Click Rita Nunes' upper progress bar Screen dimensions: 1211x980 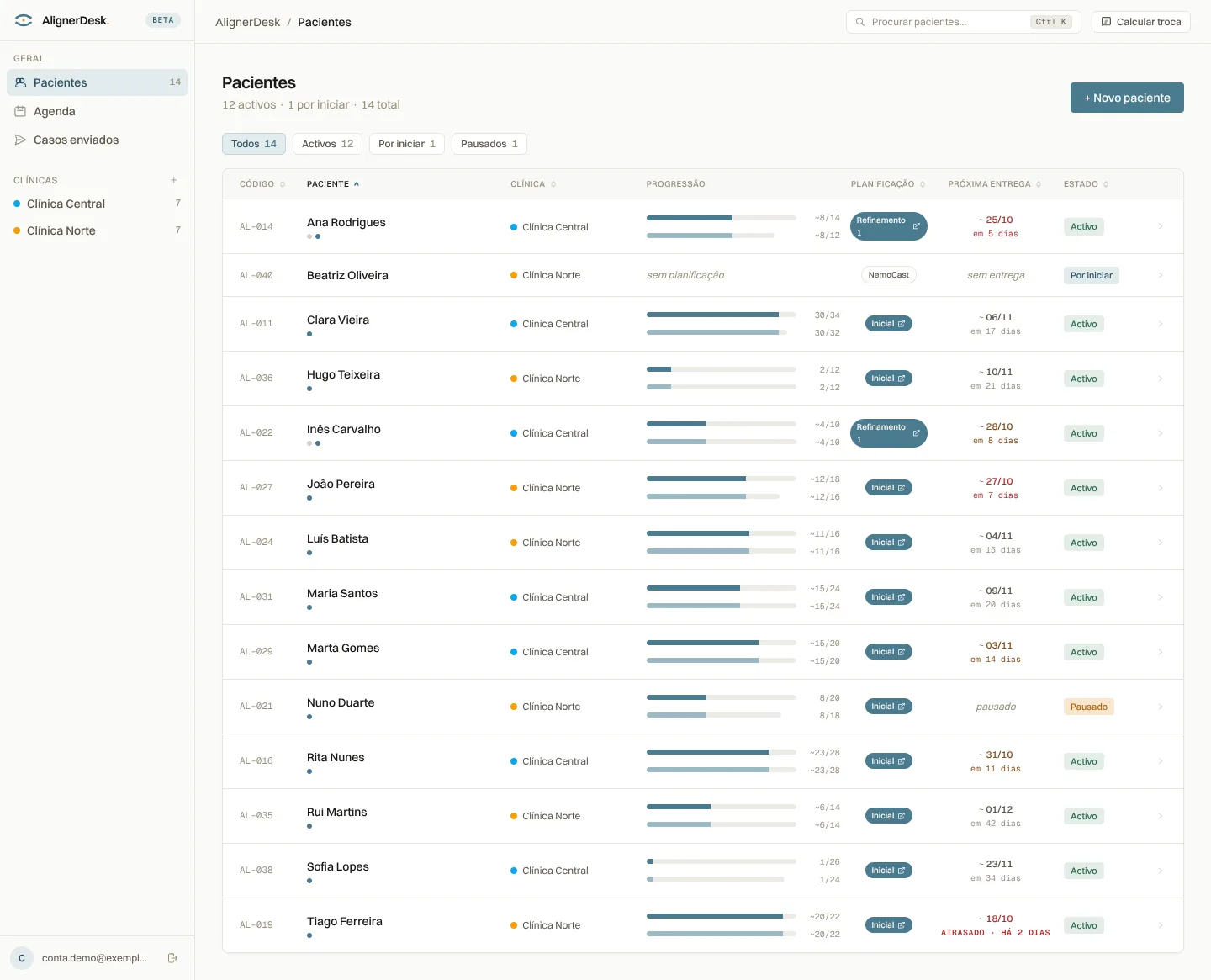[722, 752]
